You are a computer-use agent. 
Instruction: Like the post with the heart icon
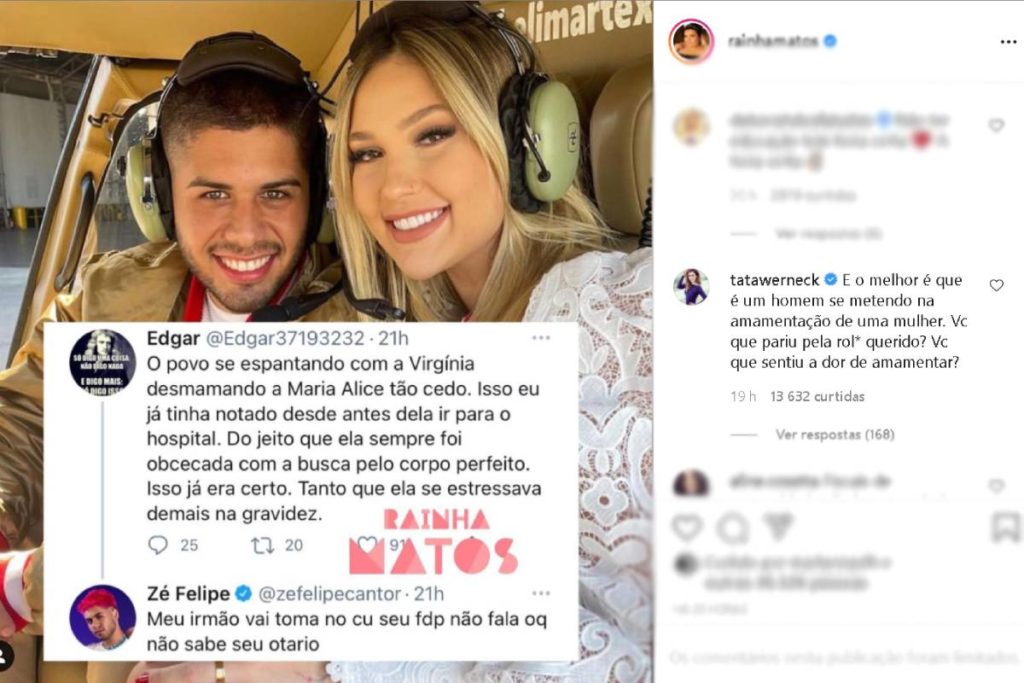tap(686, 527)
